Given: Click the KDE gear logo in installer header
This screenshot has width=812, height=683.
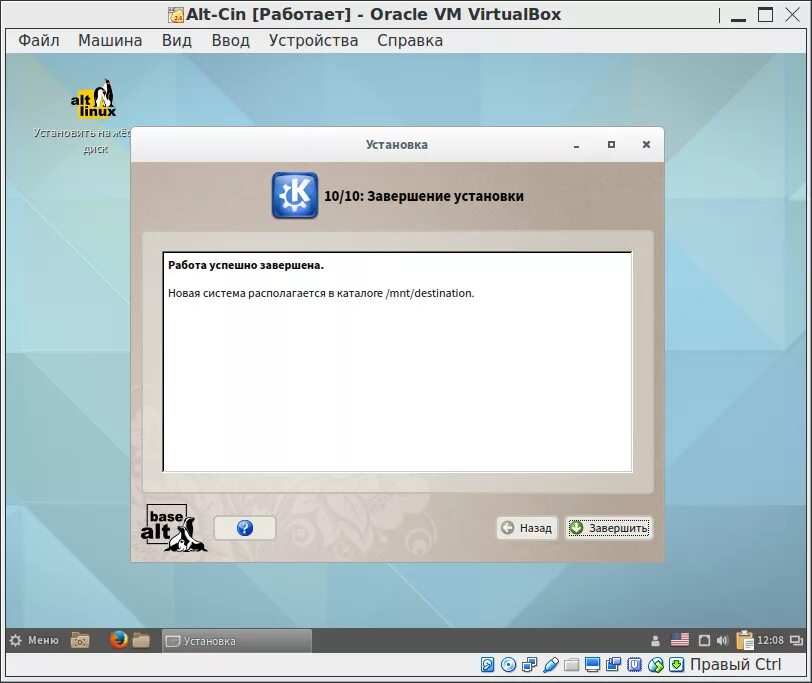Looking at the screenshot, I should (x=295, y=195).
